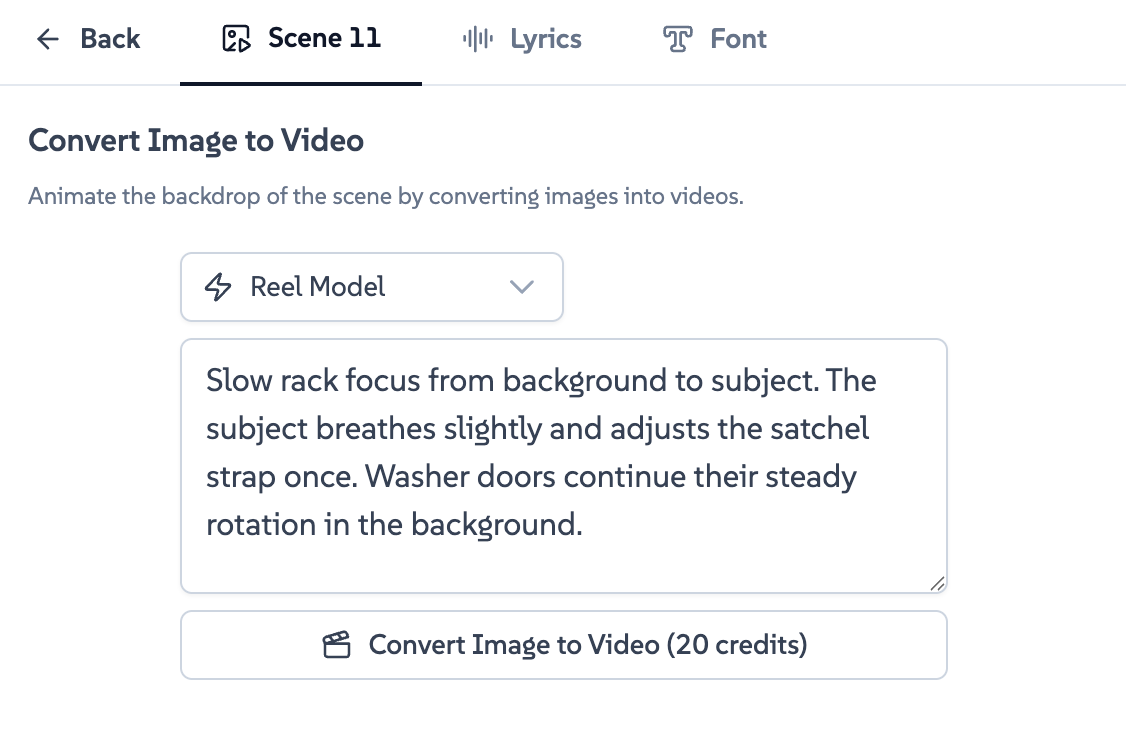Click before "Slow rack focus" in prompt
Image resolution: width=1126 pixels, height=736 pixels.
click(x=207, y=381)
